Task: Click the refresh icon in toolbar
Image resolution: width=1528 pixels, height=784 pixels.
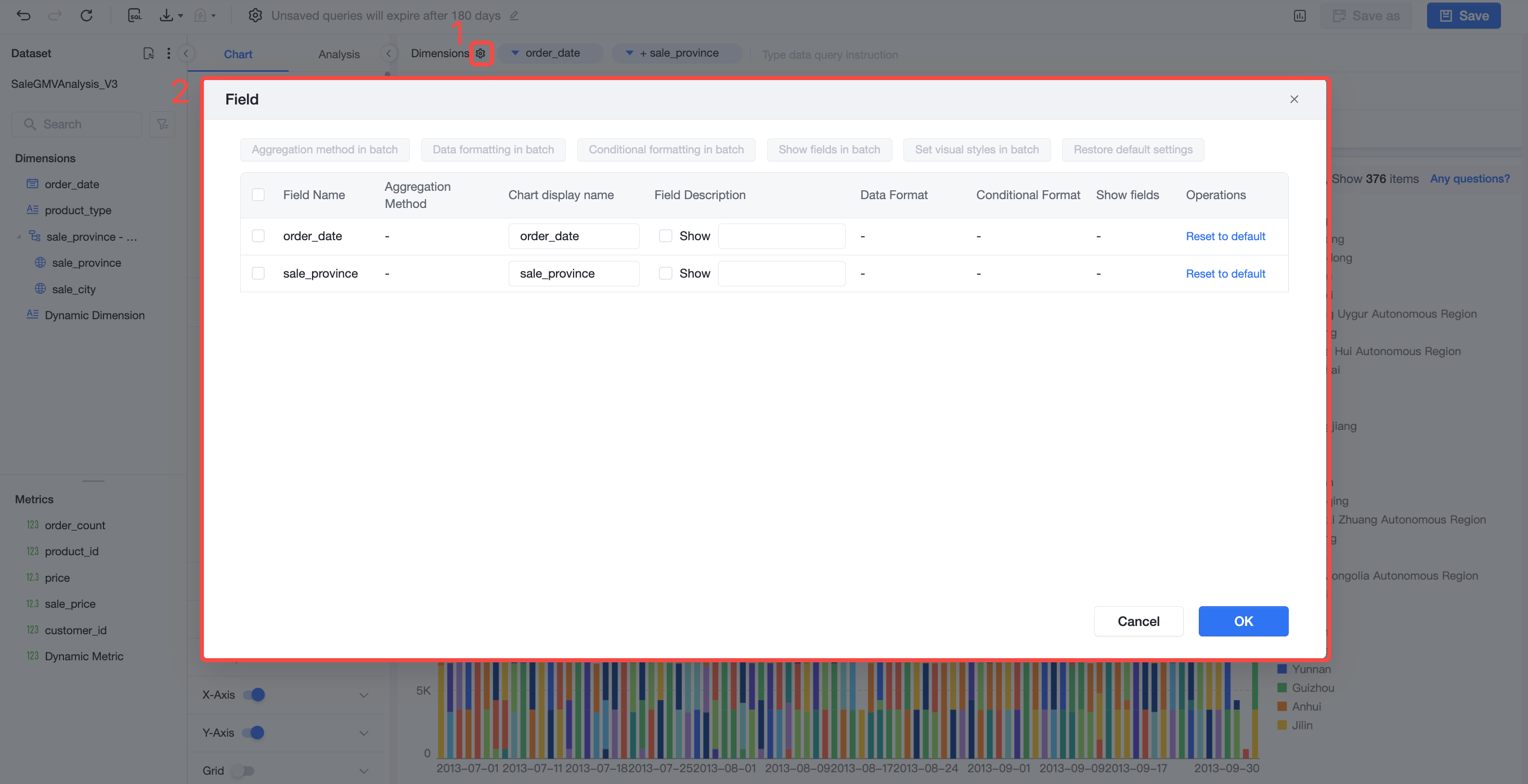Action: (87, 16)
